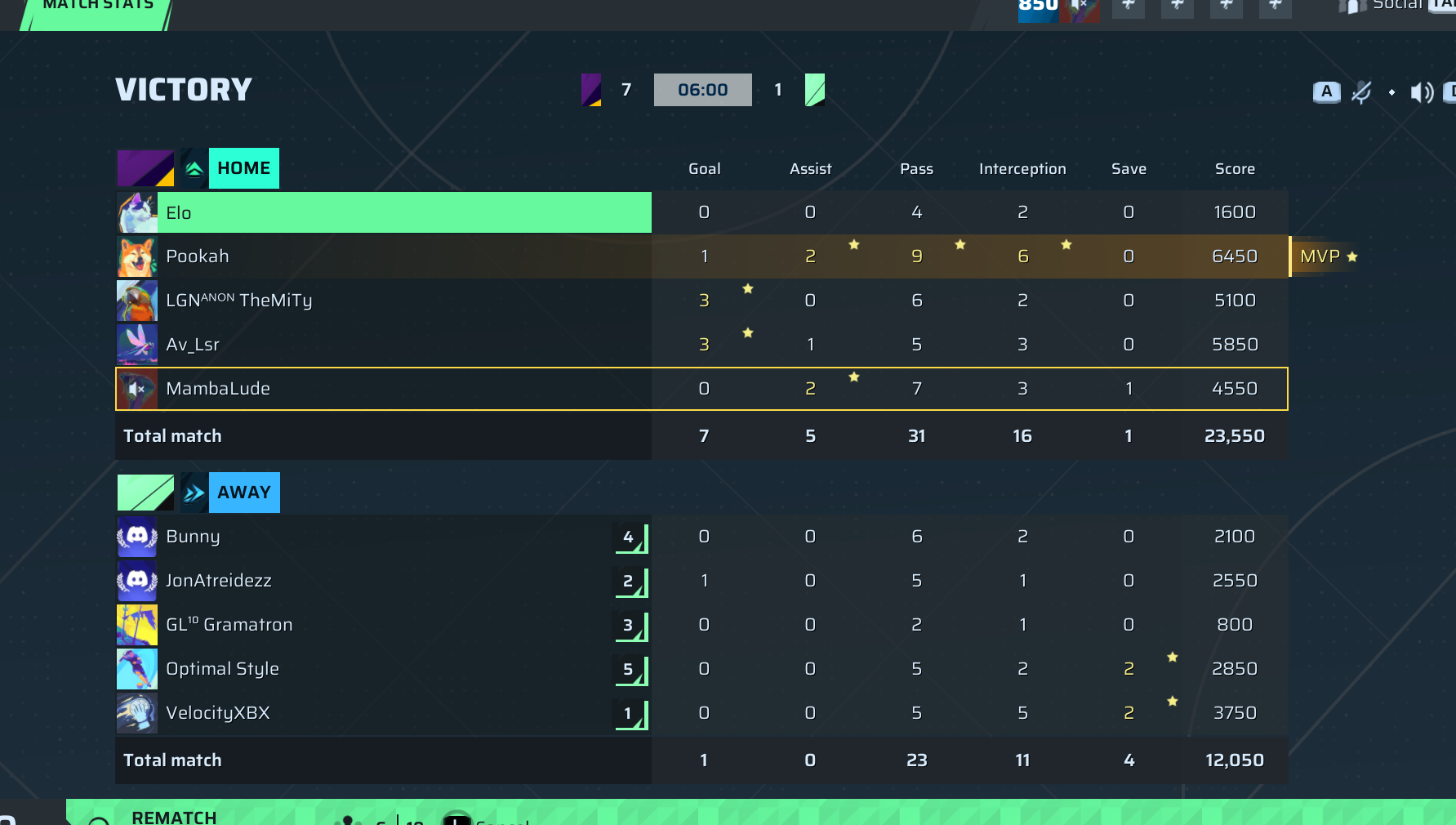Click the Social friends icon
This screenshot has width=1456, height=825.
point(1352,6)
